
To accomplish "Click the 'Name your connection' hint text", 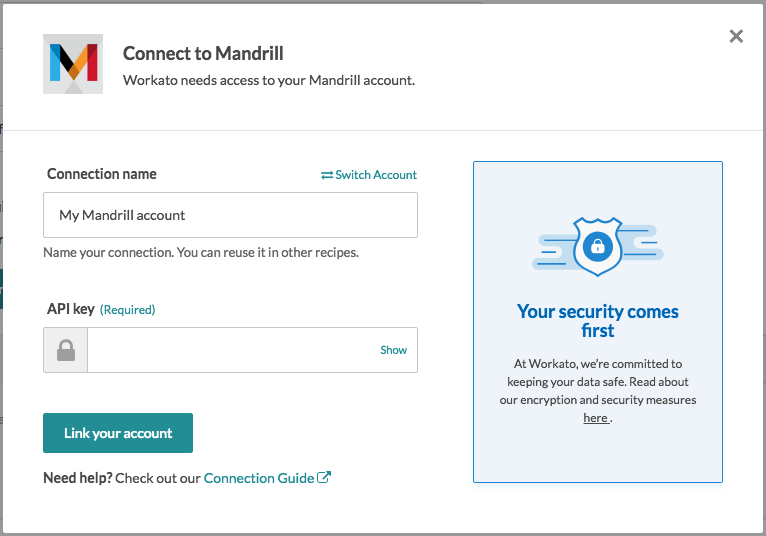I will tap(200, 253).
